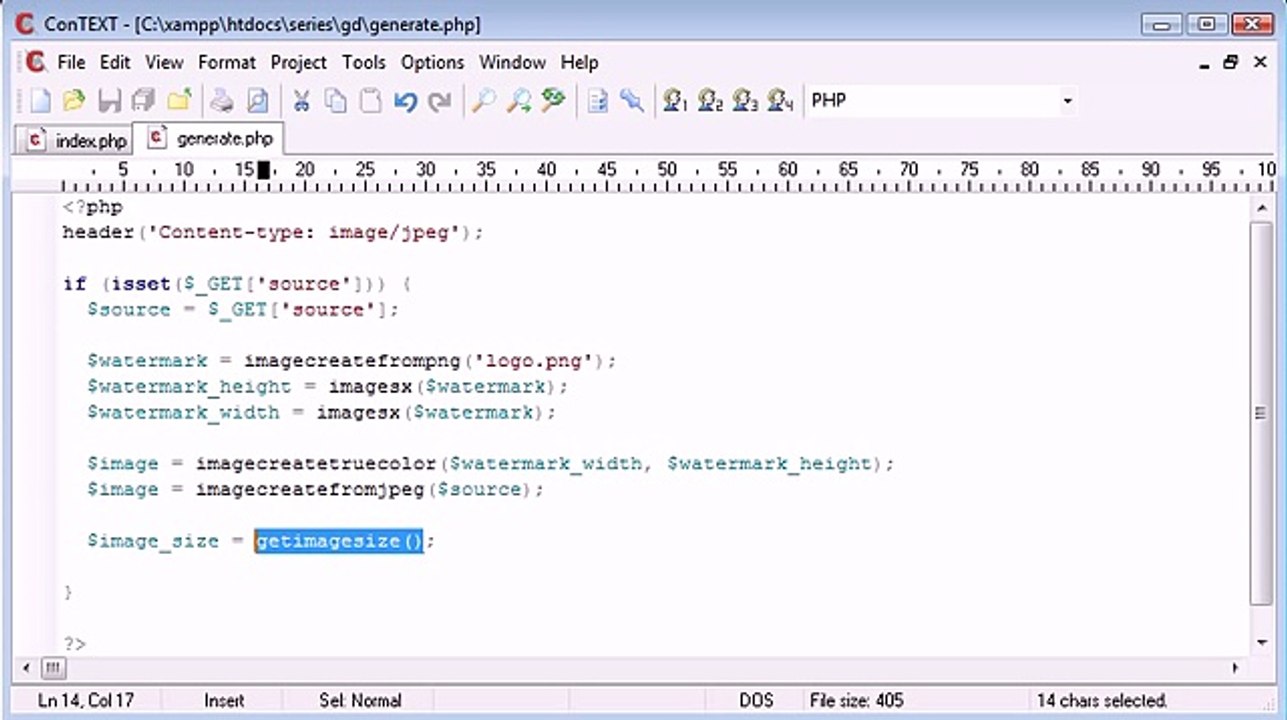Open Print Preview icon
This screenshot has height=720, width=1287.
pyautogui.click(x=258, y=100)
